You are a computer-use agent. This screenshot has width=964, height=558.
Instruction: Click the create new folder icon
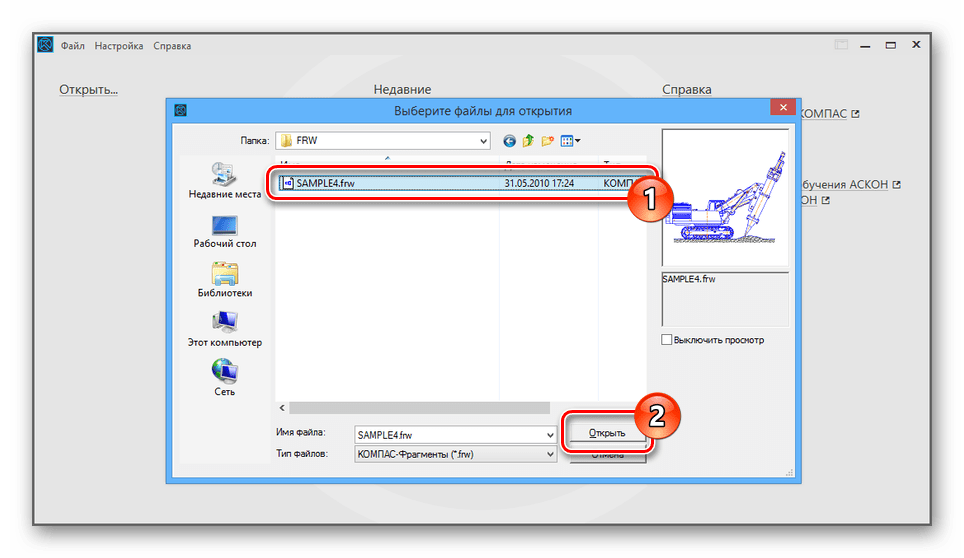(547, 141)
